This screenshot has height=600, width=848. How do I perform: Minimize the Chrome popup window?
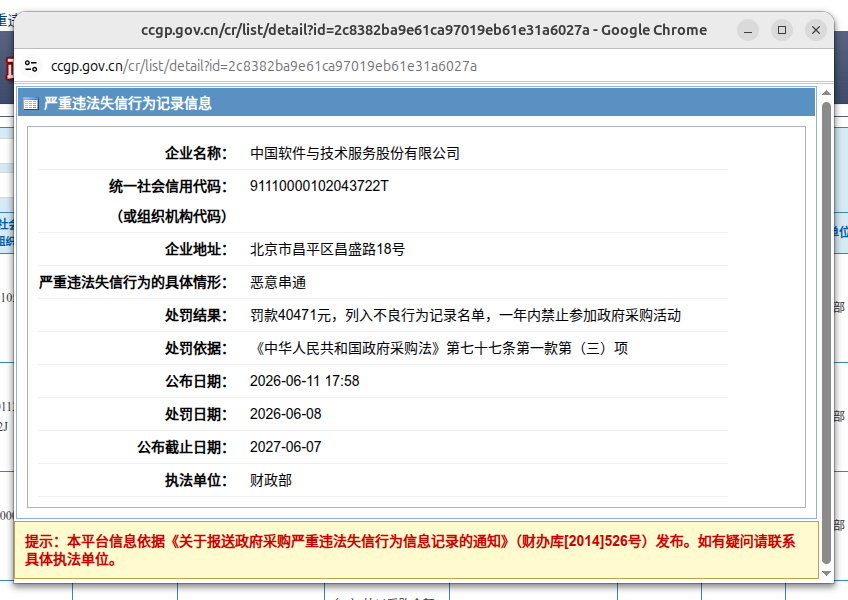pos(748,30)
